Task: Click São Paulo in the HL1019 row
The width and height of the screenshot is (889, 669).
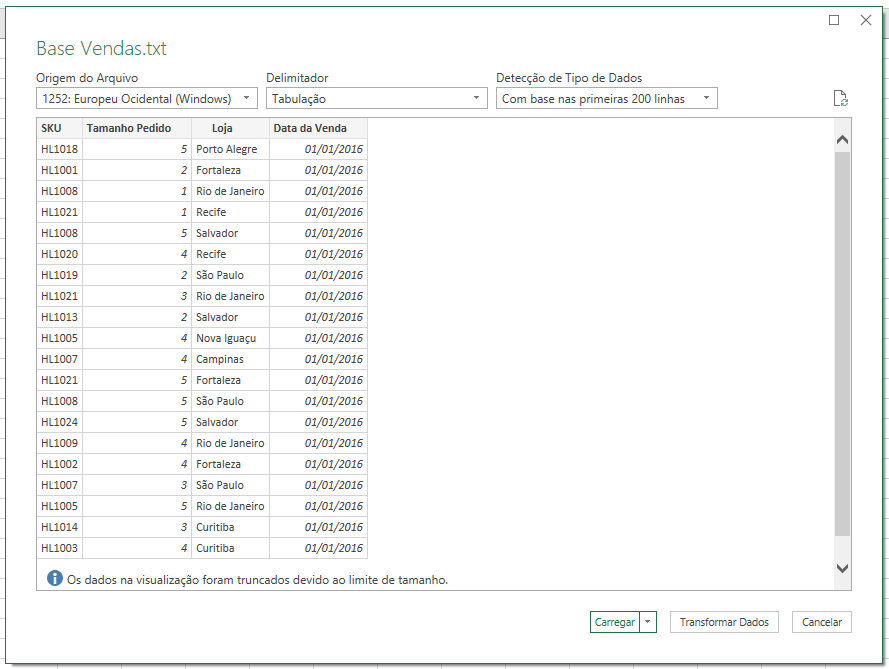Action: pos(230,275)
